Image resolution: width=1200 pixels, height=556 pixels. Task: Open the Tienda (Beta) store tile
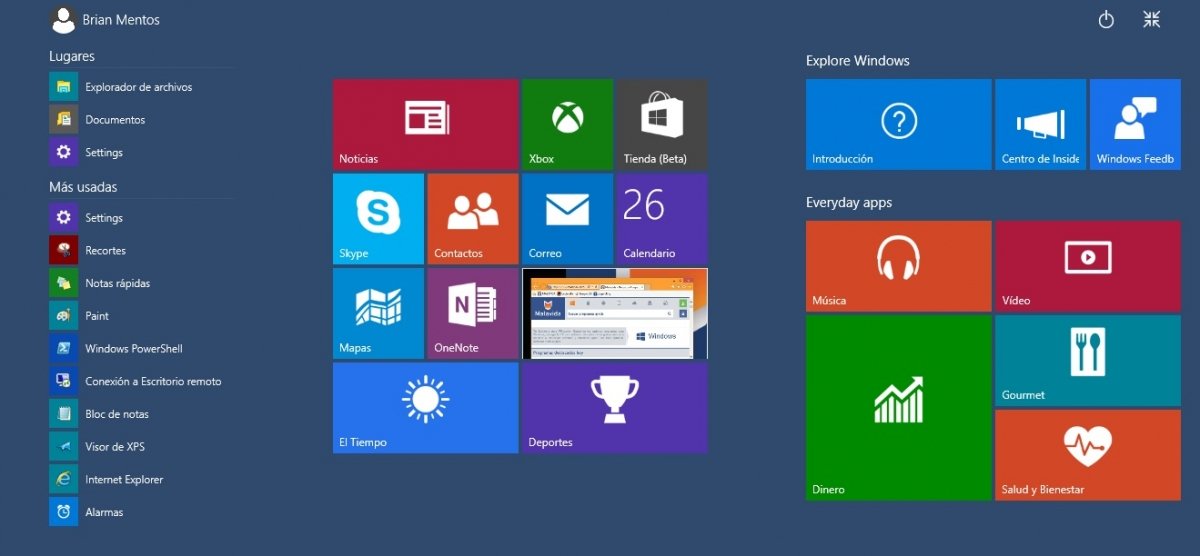pos(662,124)
